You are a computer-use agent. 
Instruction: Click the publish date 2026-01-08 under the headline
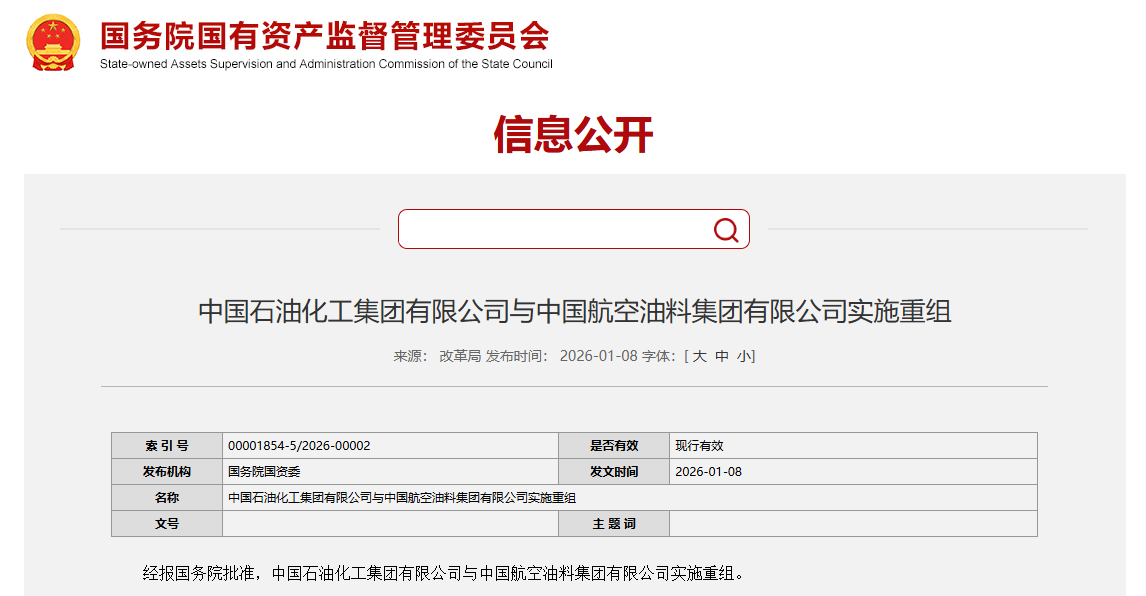(599, 356)
